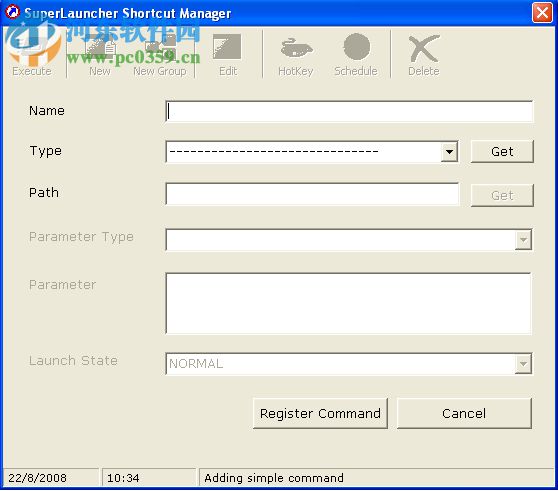Viewport: 558px width, 491px height.
Task: Click the New shortcut toolbar icon
Action: pos(100,55)
